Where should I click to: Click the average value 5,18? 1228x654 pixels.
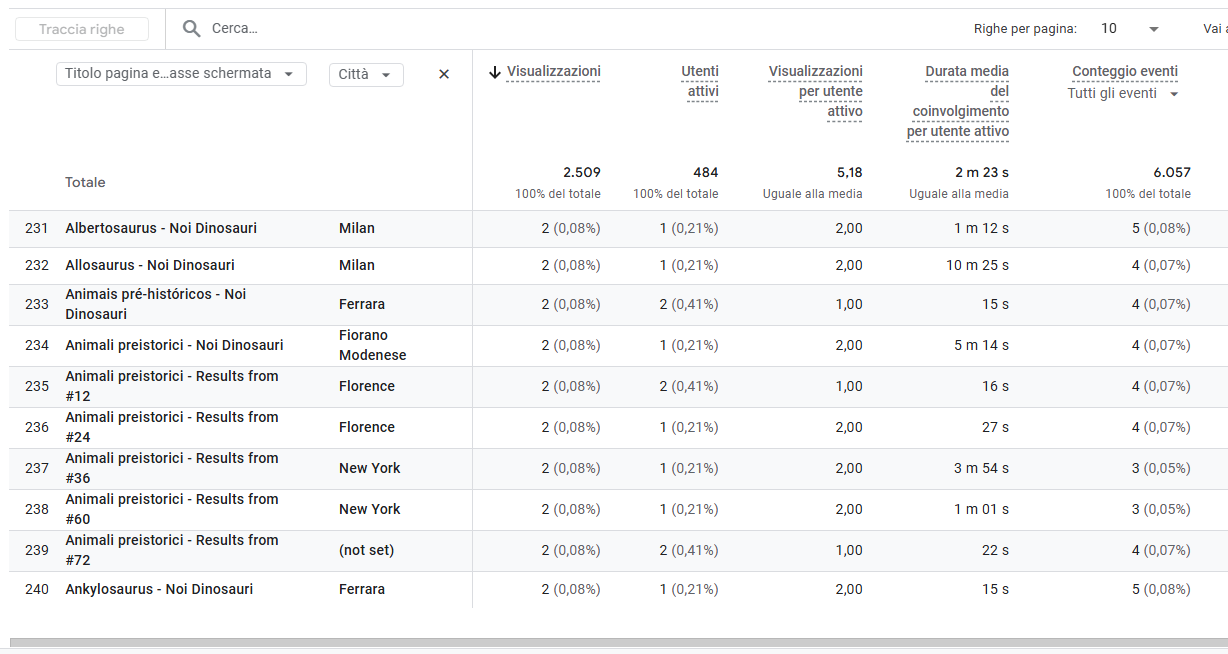click(x=850, y=172)
